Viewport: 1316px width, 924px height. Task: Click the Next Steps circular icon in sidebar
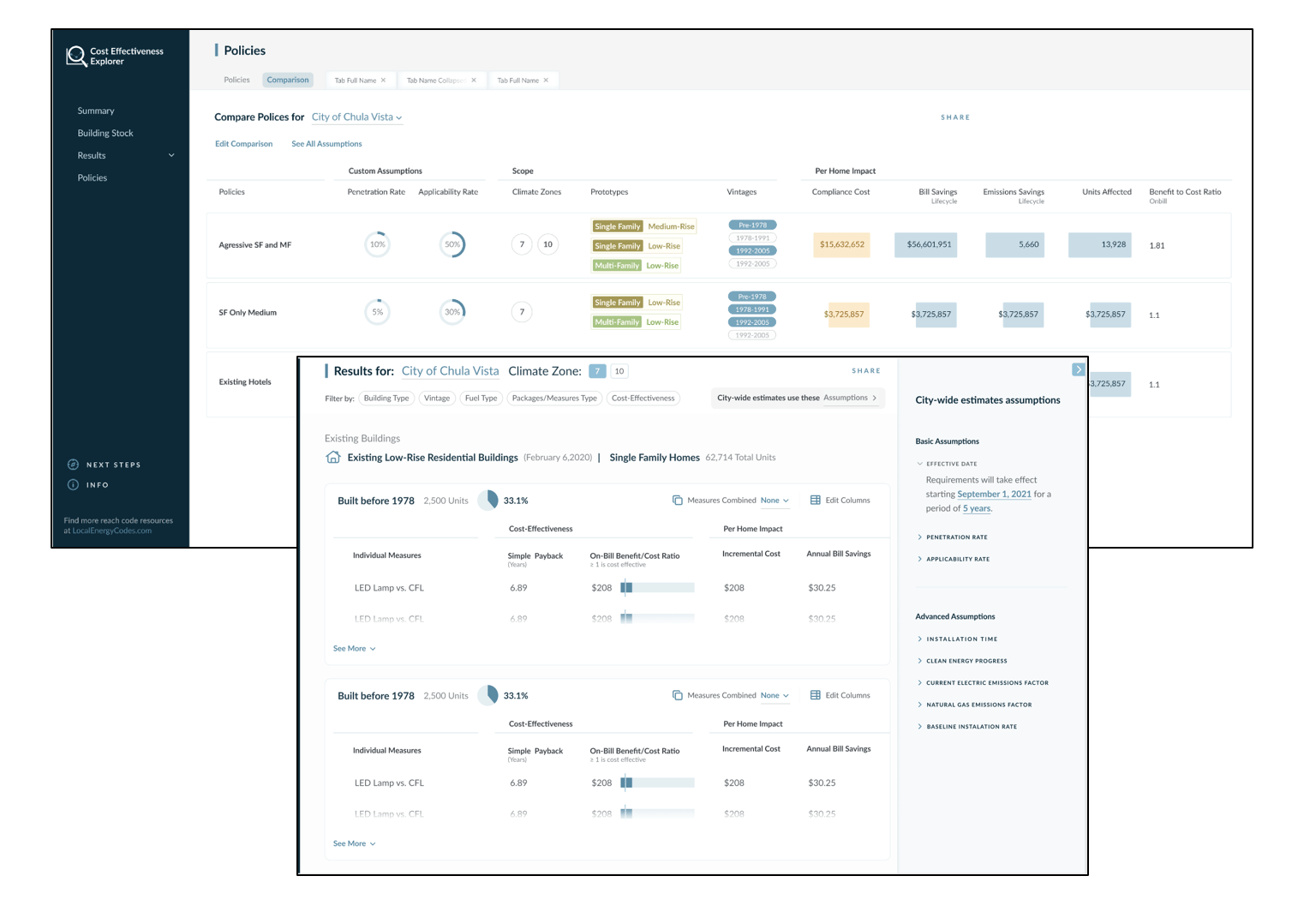tap(74, 465)
